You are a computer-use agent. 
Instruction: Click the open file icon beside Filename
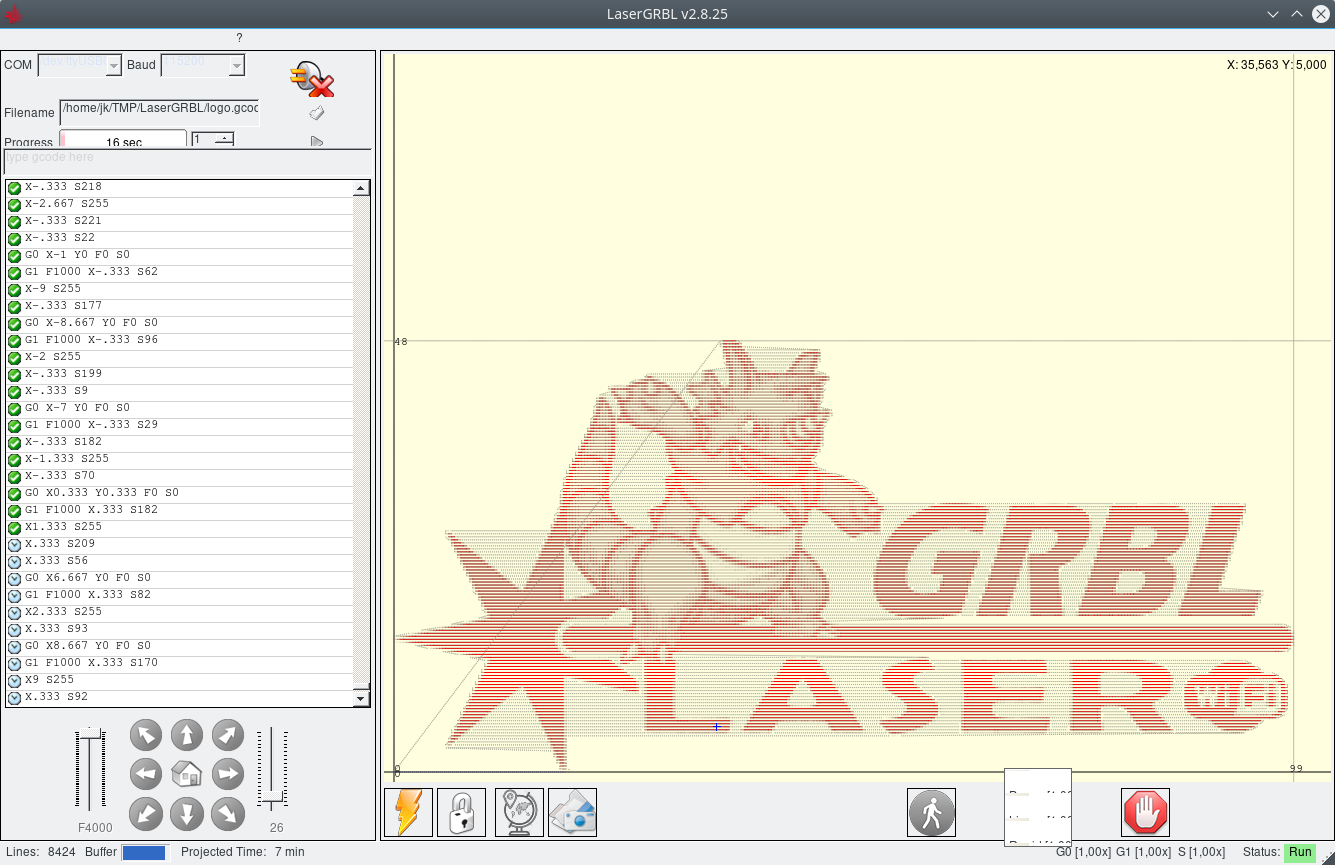(317, 113)
